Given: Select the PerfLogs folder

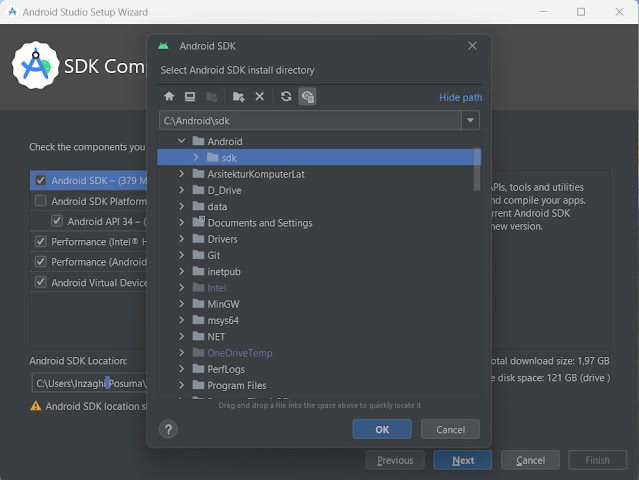Looking at the screenshot, I should click(226, 369).
